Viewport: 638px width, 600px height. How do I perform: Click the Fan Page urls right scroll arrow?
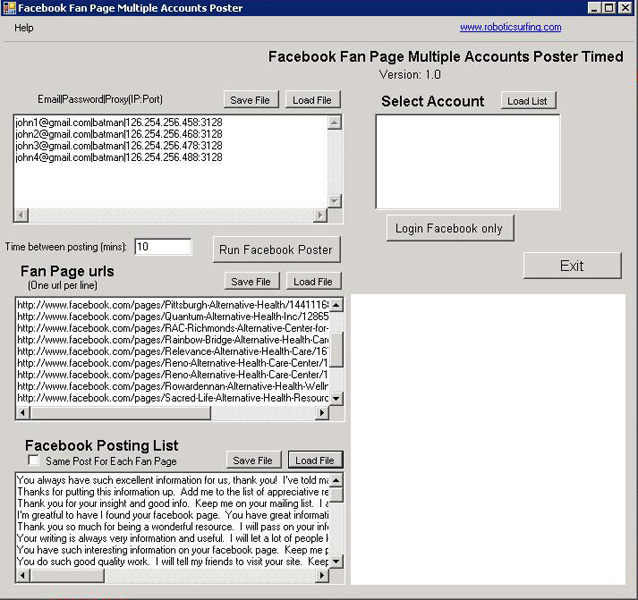pyautogui.click(x=322, y=412)
